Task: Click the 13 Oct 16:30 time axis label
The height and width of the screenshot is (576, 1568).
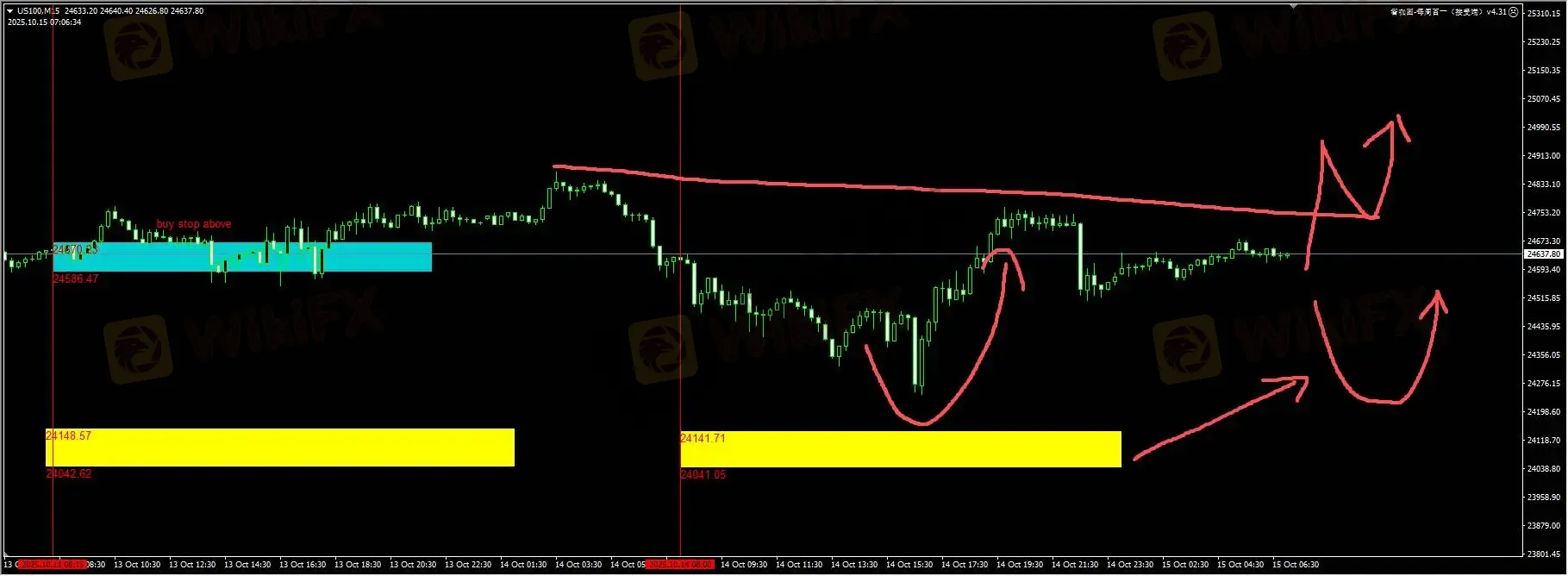Action: pos(303,565)
